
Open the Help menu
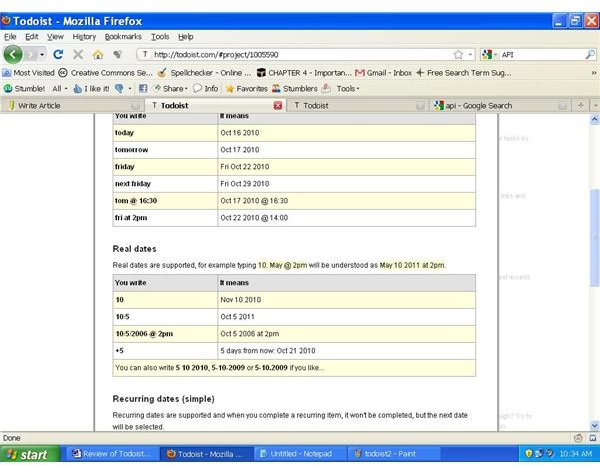(186, 37)
